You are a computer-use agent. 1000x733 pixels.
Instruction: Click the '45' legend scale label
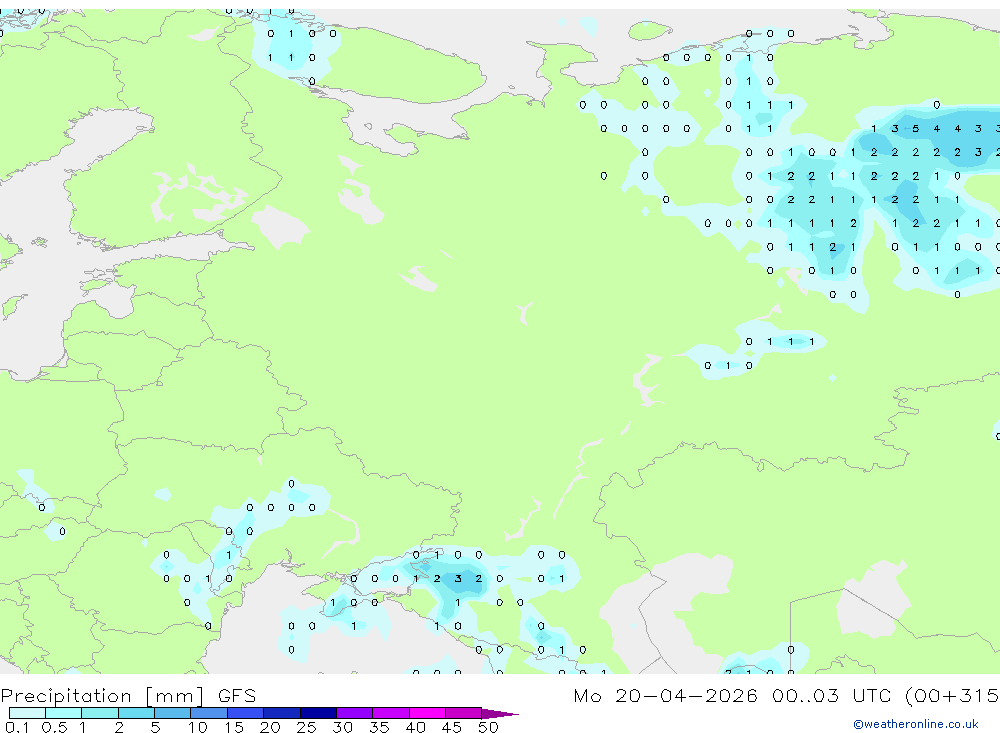(x=452, y=727)
